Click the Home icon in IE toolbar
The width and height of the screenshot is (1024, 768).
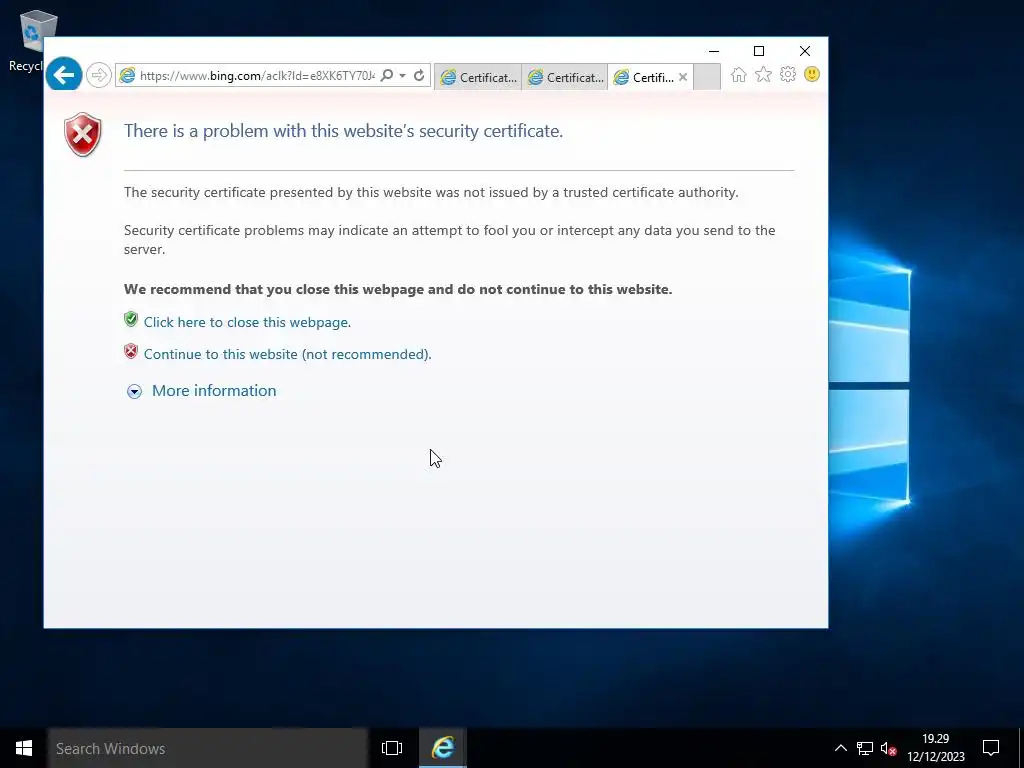pyautogui.click(x=739, y=74)
